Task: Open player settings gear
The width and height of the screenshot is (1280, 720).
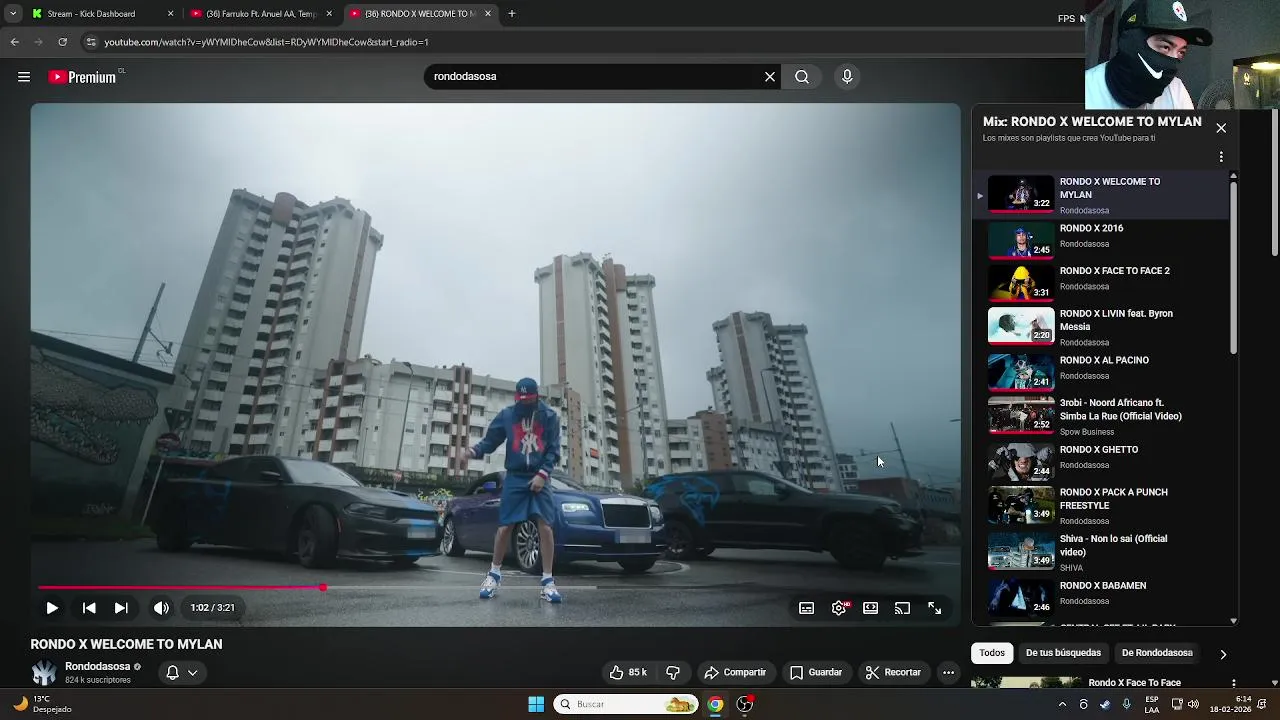Action: [839, 608]
